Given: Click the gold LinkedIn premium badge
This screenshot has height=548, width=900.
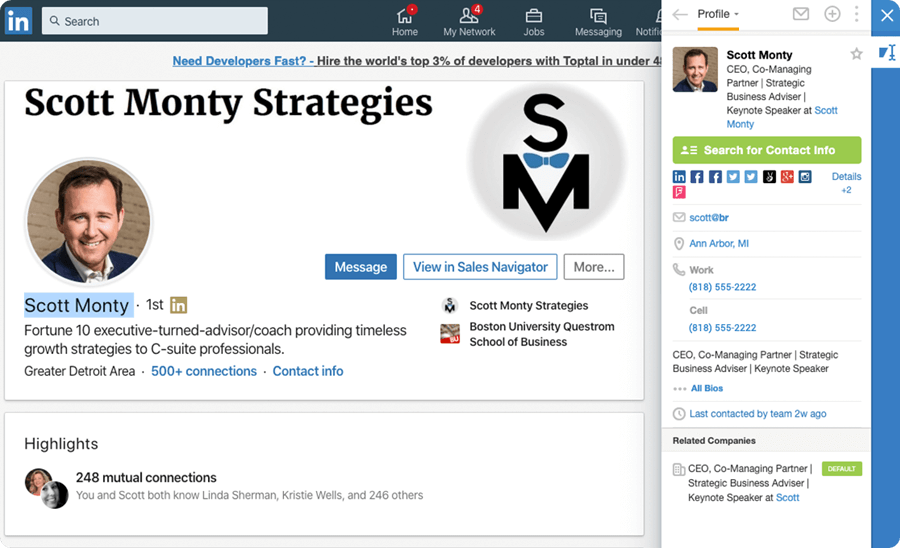Looking at the screenshot, I should [x=179, y=305].
